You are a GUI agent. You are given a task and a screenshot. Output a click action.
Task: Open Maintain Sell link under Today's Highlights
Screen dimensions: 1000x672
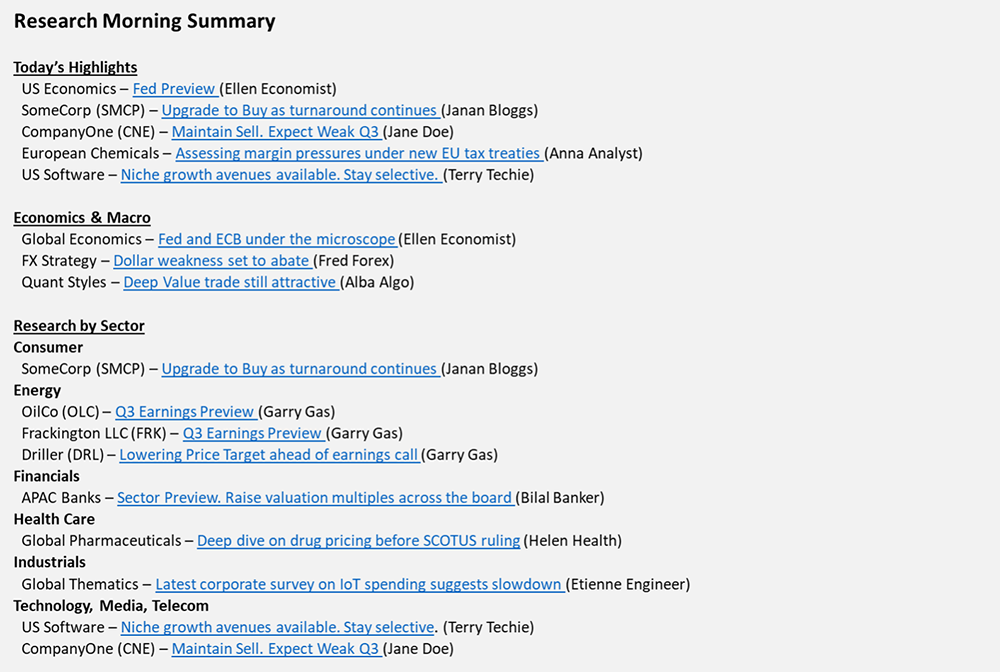(277, 132)
